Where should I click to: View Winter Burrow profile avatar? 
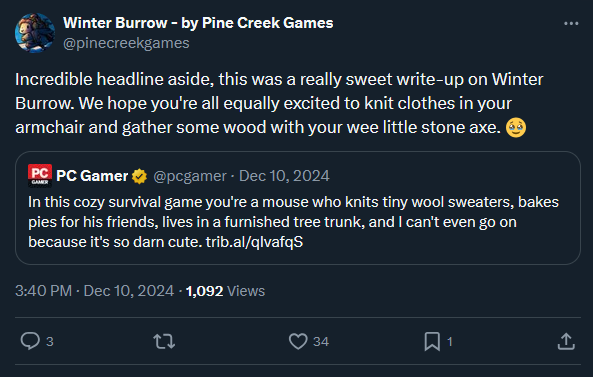click(35, 33)
